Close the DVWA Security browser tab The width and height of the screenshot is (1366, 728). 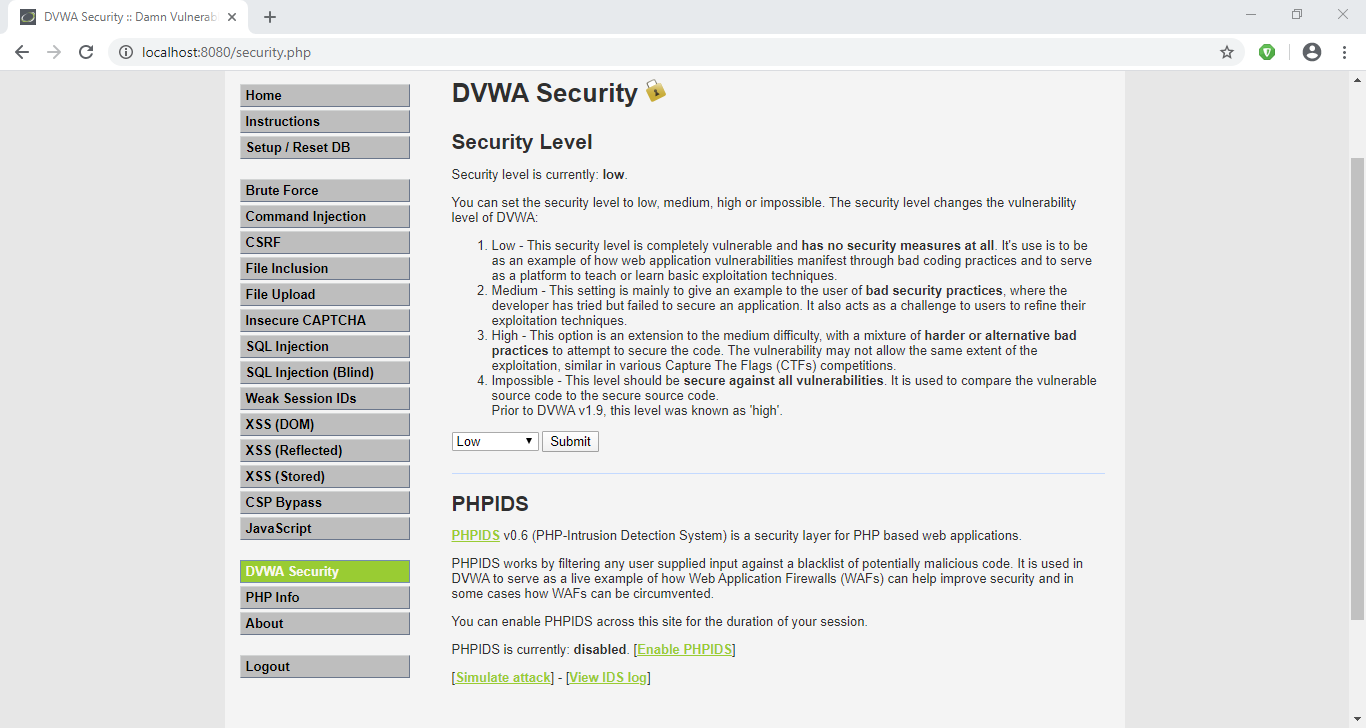[232, 17]
